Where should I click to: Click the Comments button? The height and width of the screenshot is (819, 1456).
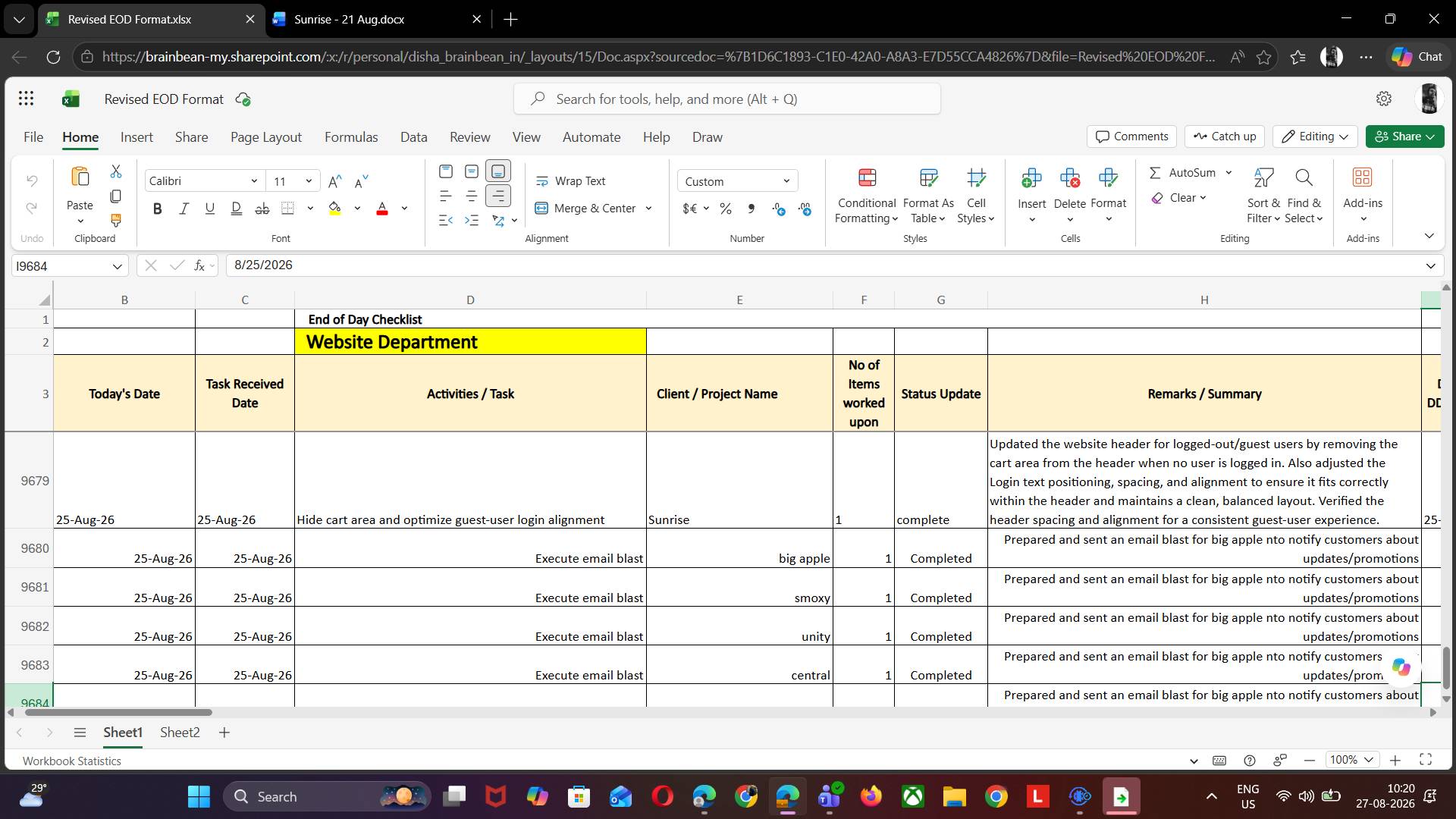[1131, 136]
